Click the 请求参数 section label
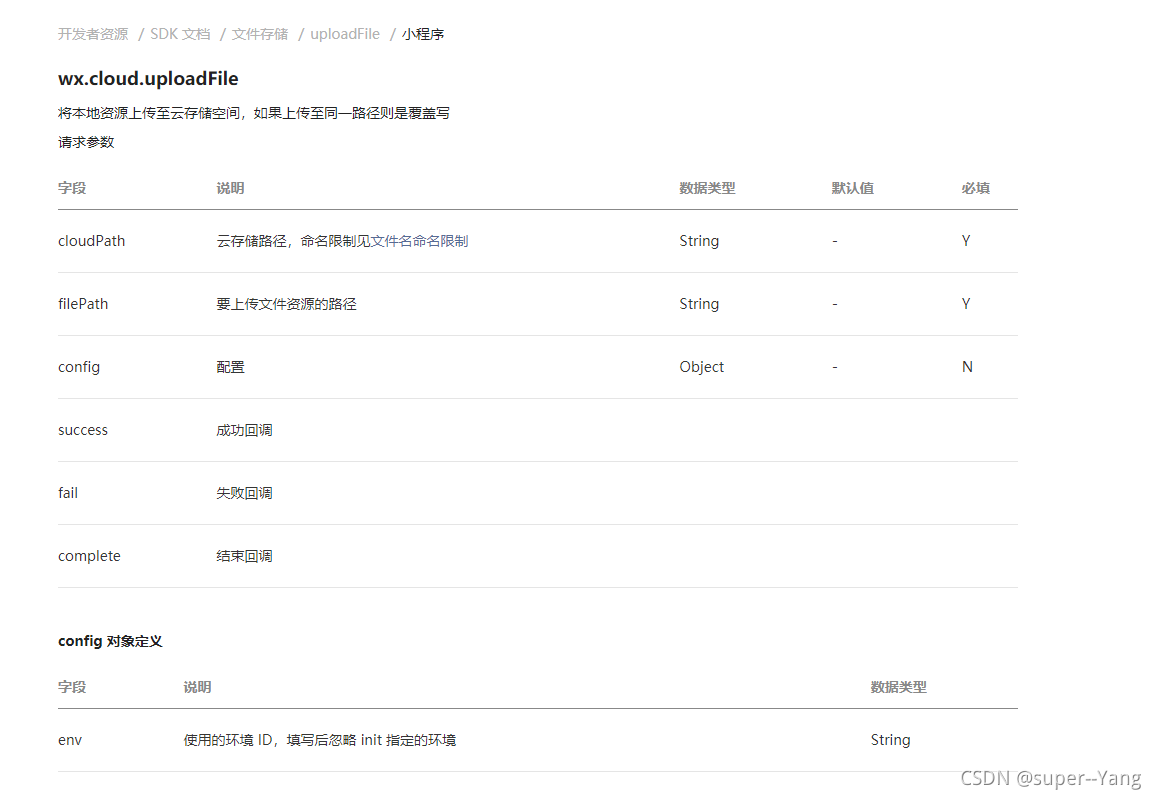 click(x=87, y=142)
